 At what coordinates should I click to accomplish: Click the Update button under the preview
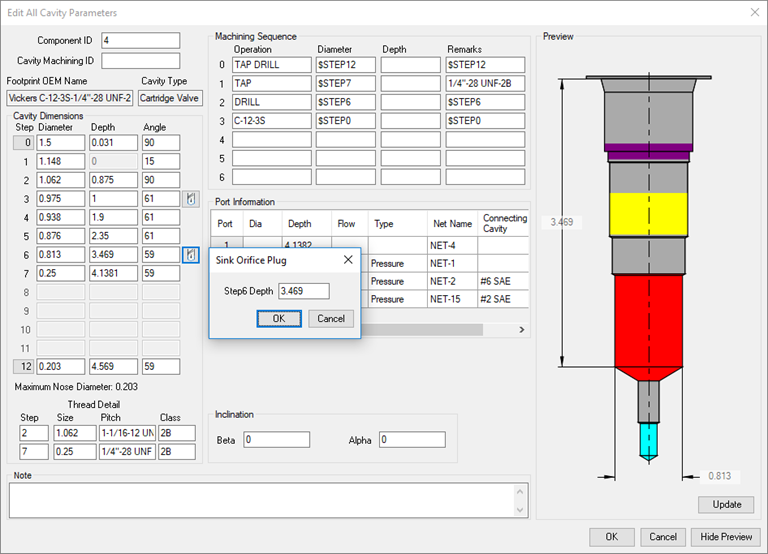(x=726, y=504)
